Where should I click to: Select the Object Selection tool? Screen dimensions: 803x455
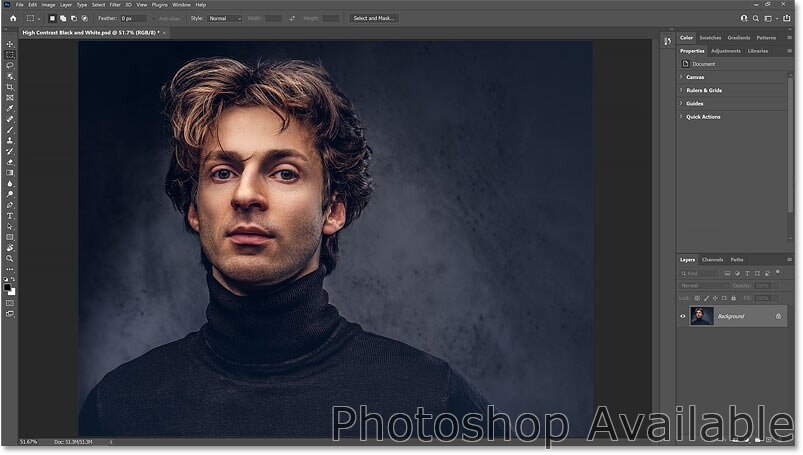click(x=10, y=76)
